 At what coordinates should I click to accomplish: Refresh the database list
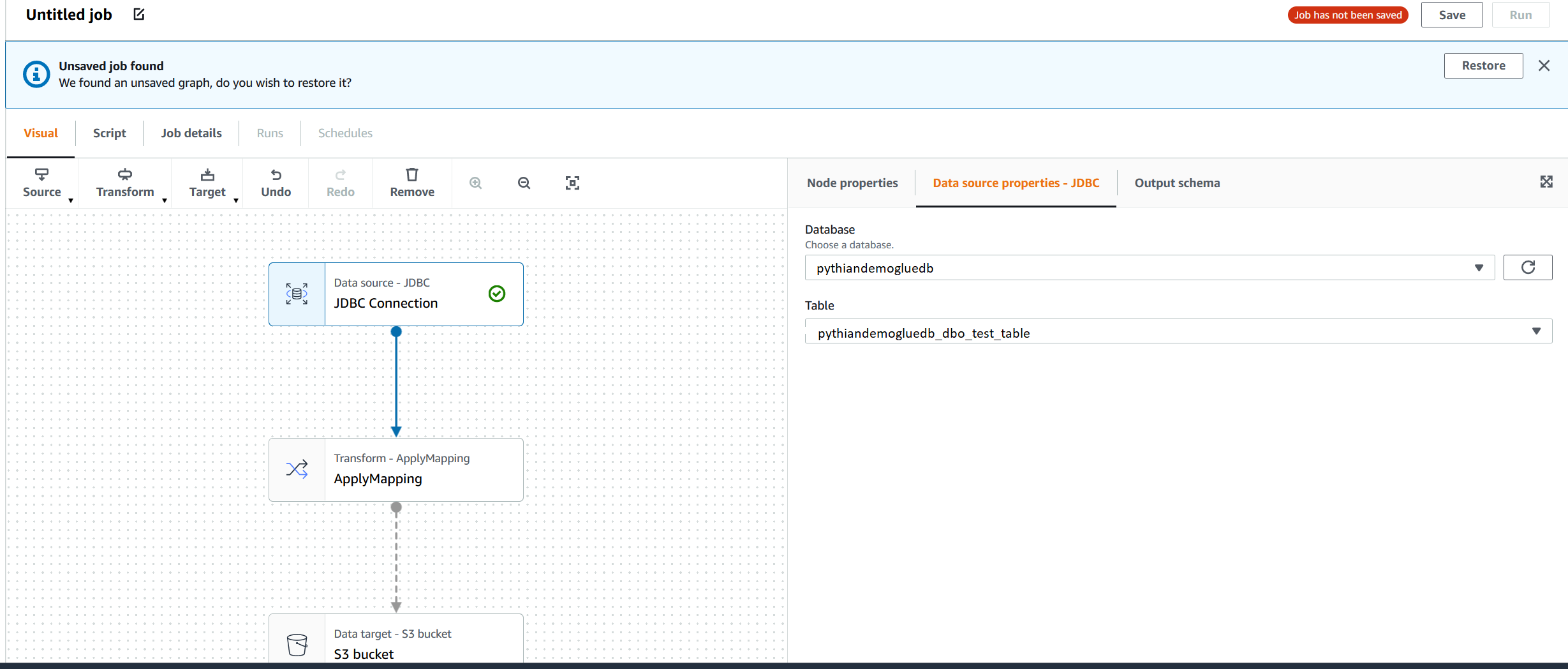click(x=1527, y=267)
